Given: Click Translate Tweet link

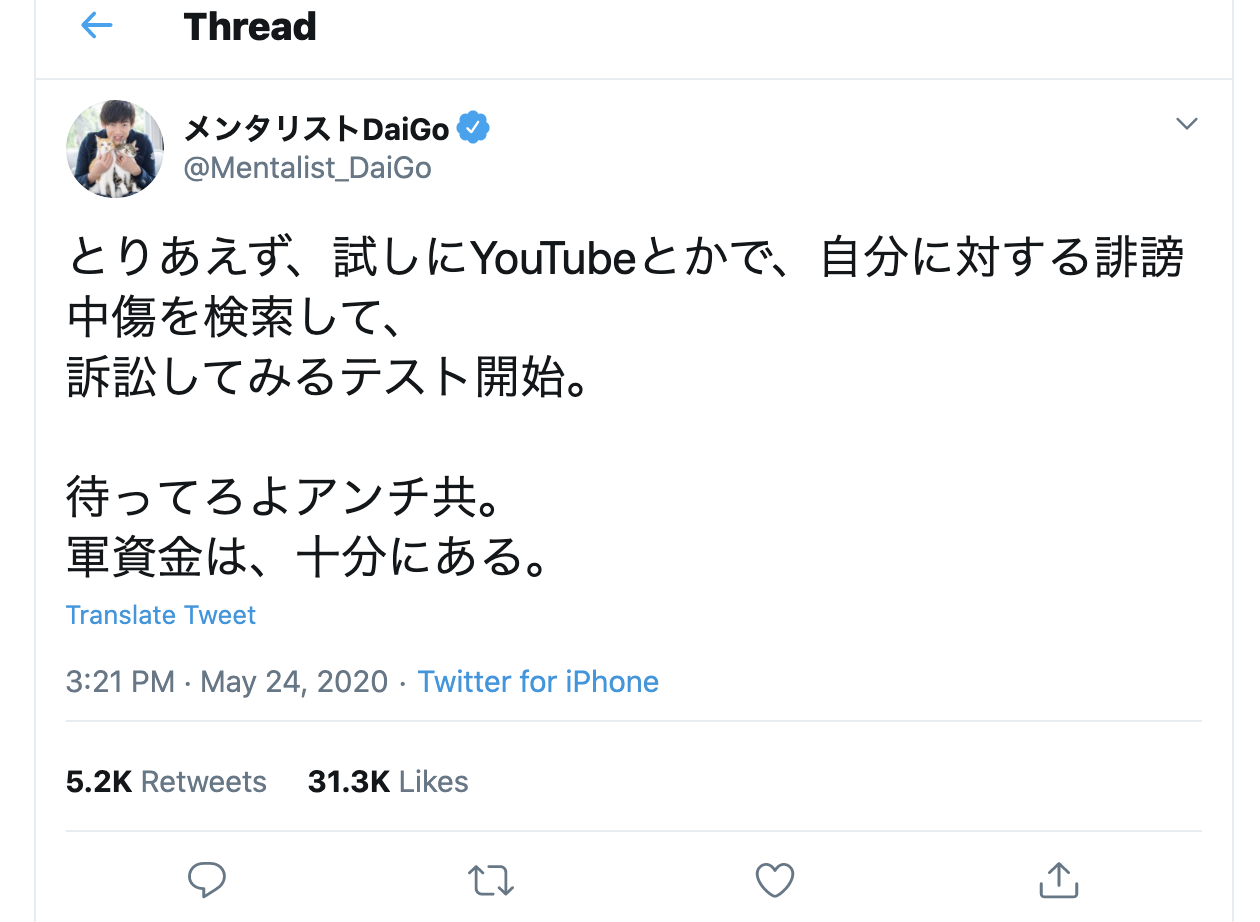Looking at the screenshot, I should (161, 614).
